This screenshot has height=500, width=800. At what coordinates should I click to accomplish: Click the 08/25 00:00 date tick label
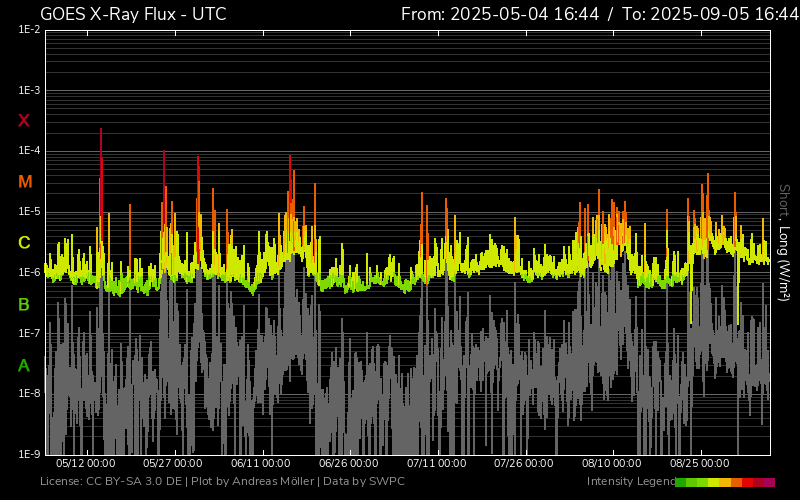pos(700,464)
